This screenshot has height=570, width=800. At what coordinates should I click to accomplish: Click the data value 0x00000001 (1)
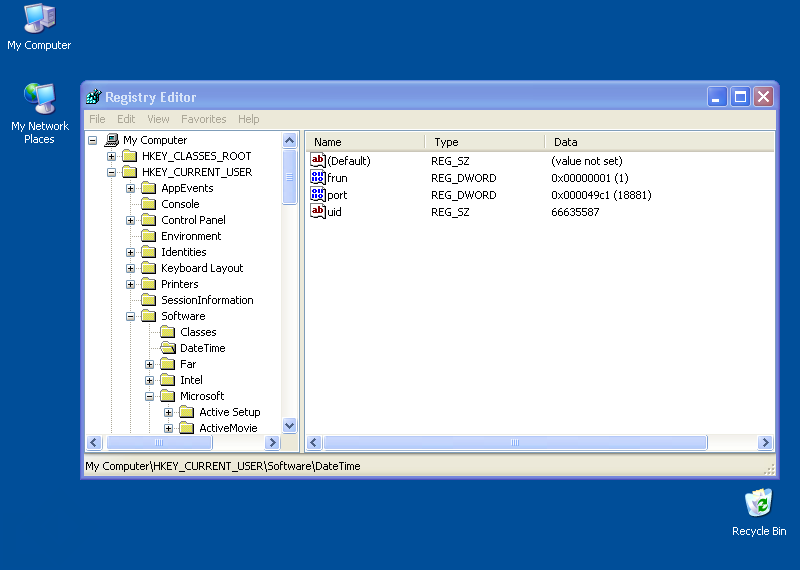[x=590, y=178]
